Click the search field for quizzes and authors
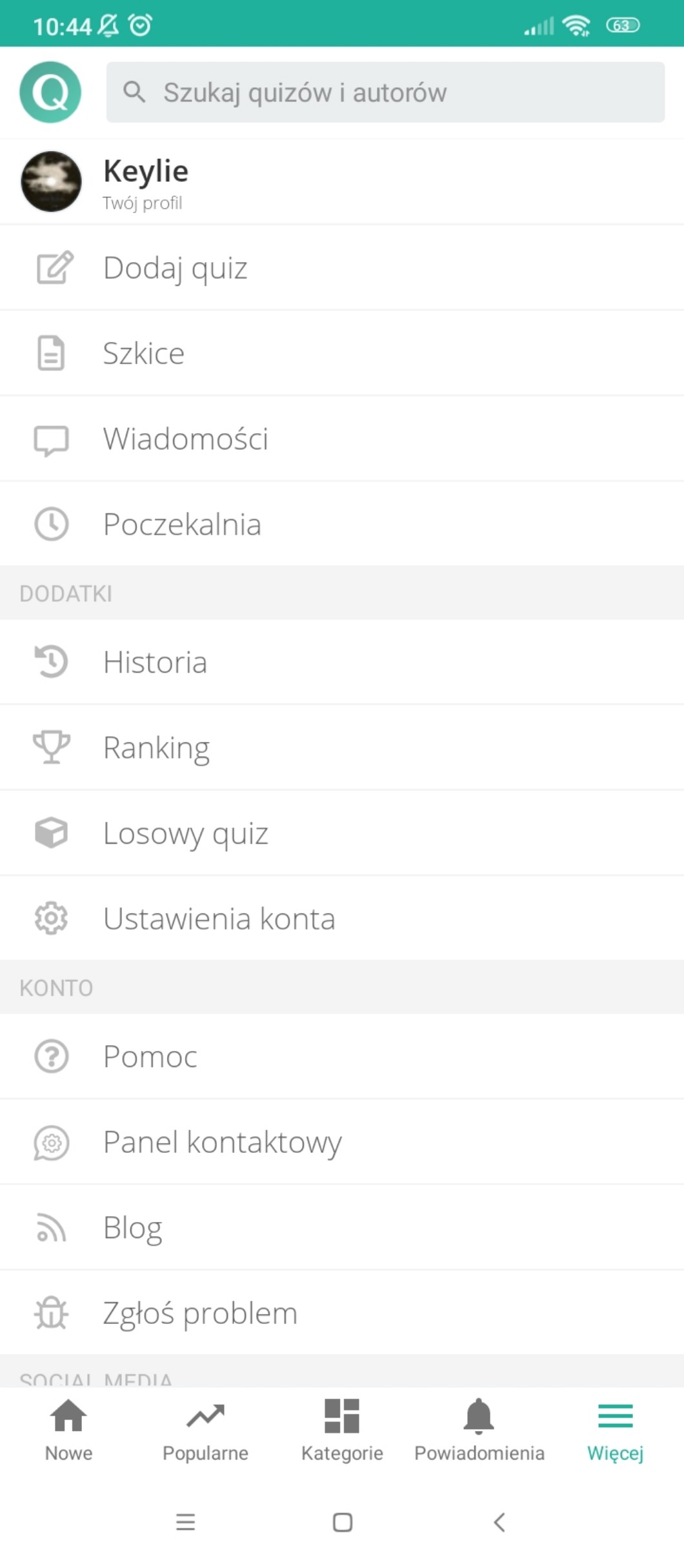 [385, 92]
